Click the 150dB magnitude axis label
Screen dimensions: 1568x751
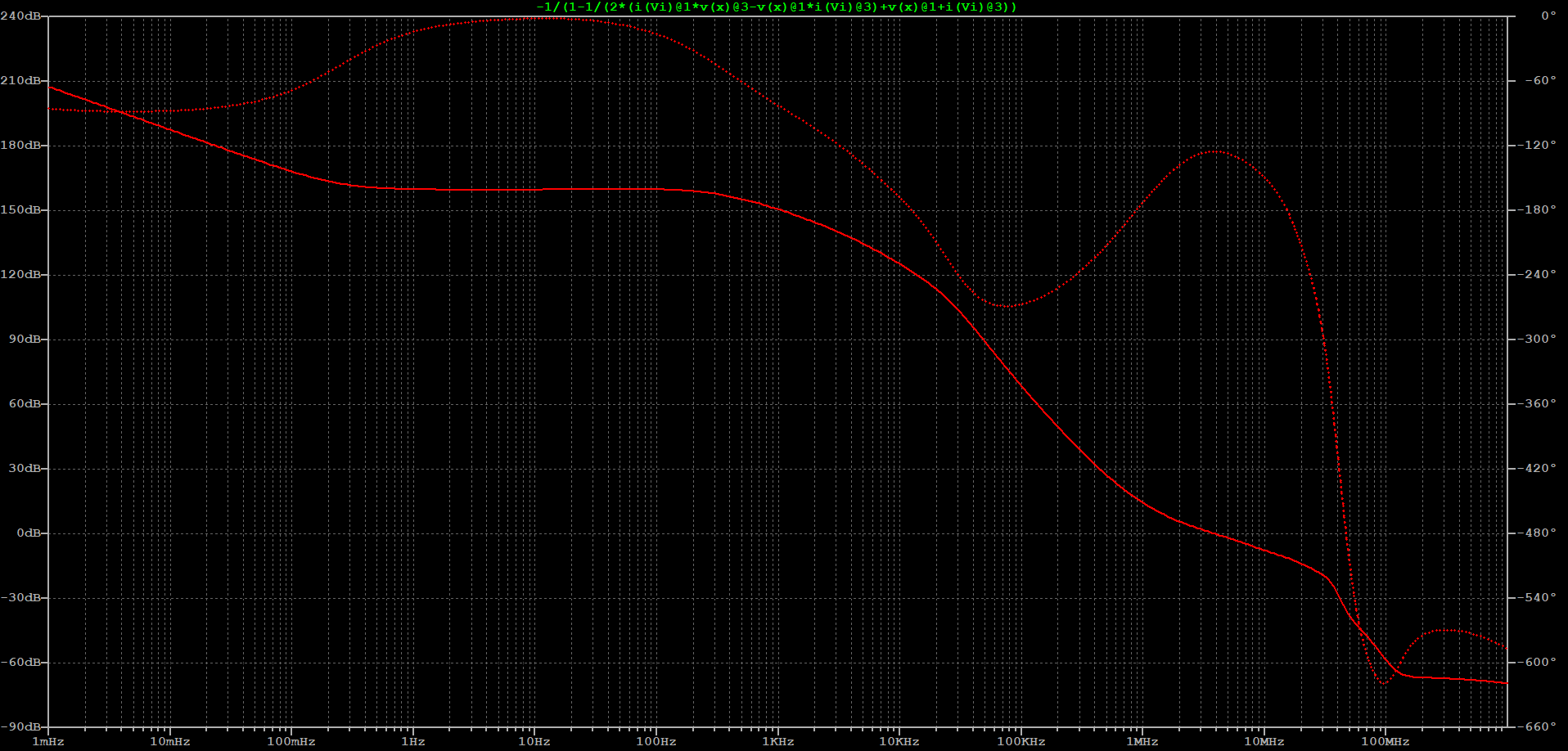coord(20,209)
